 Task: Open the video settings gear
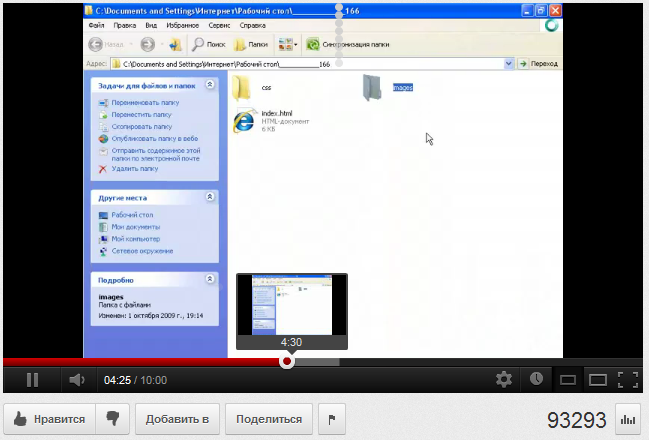504,379
